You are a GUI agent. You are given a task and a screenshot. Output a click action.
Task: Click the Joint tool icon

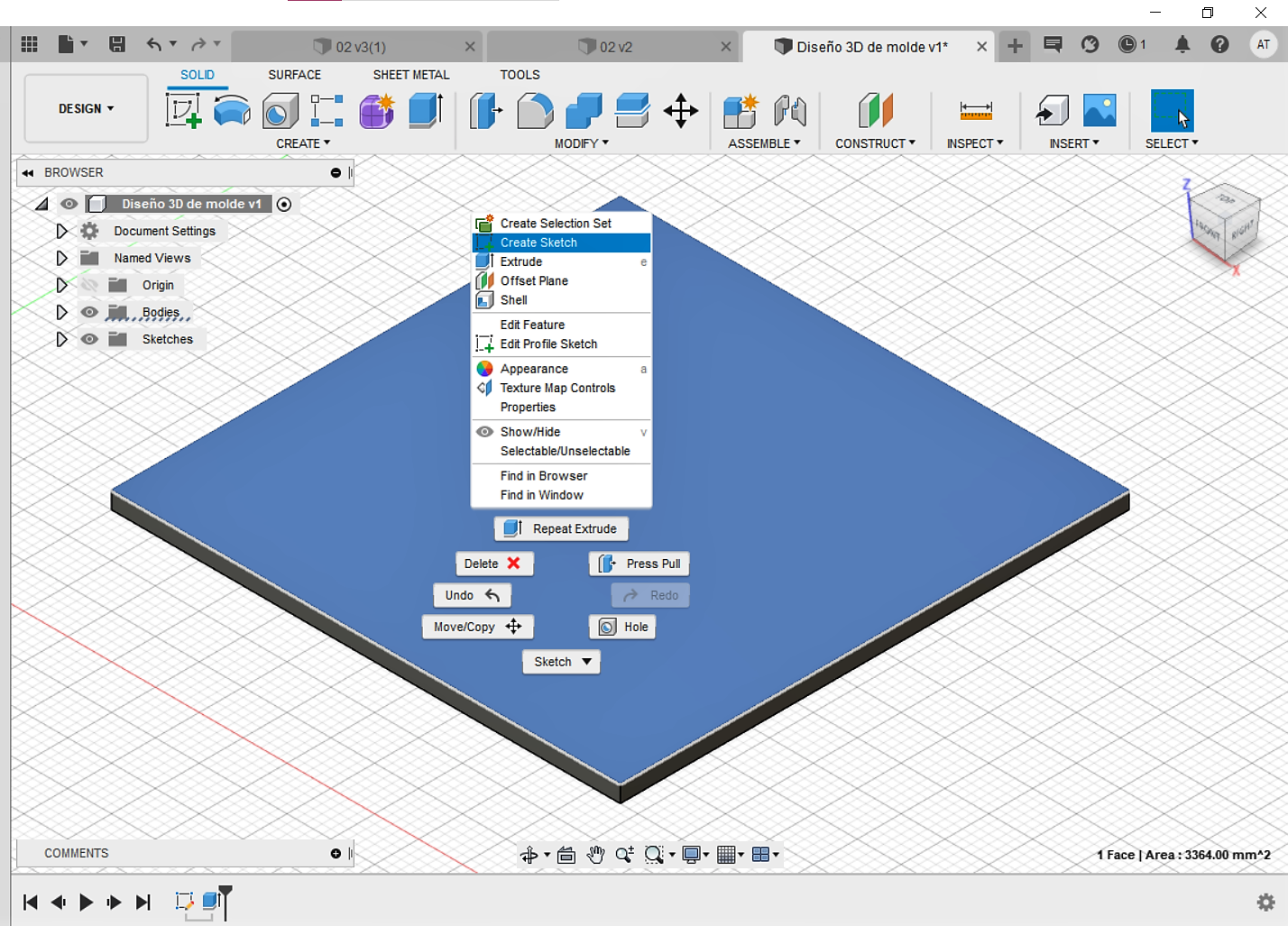[x=790, y=111]
